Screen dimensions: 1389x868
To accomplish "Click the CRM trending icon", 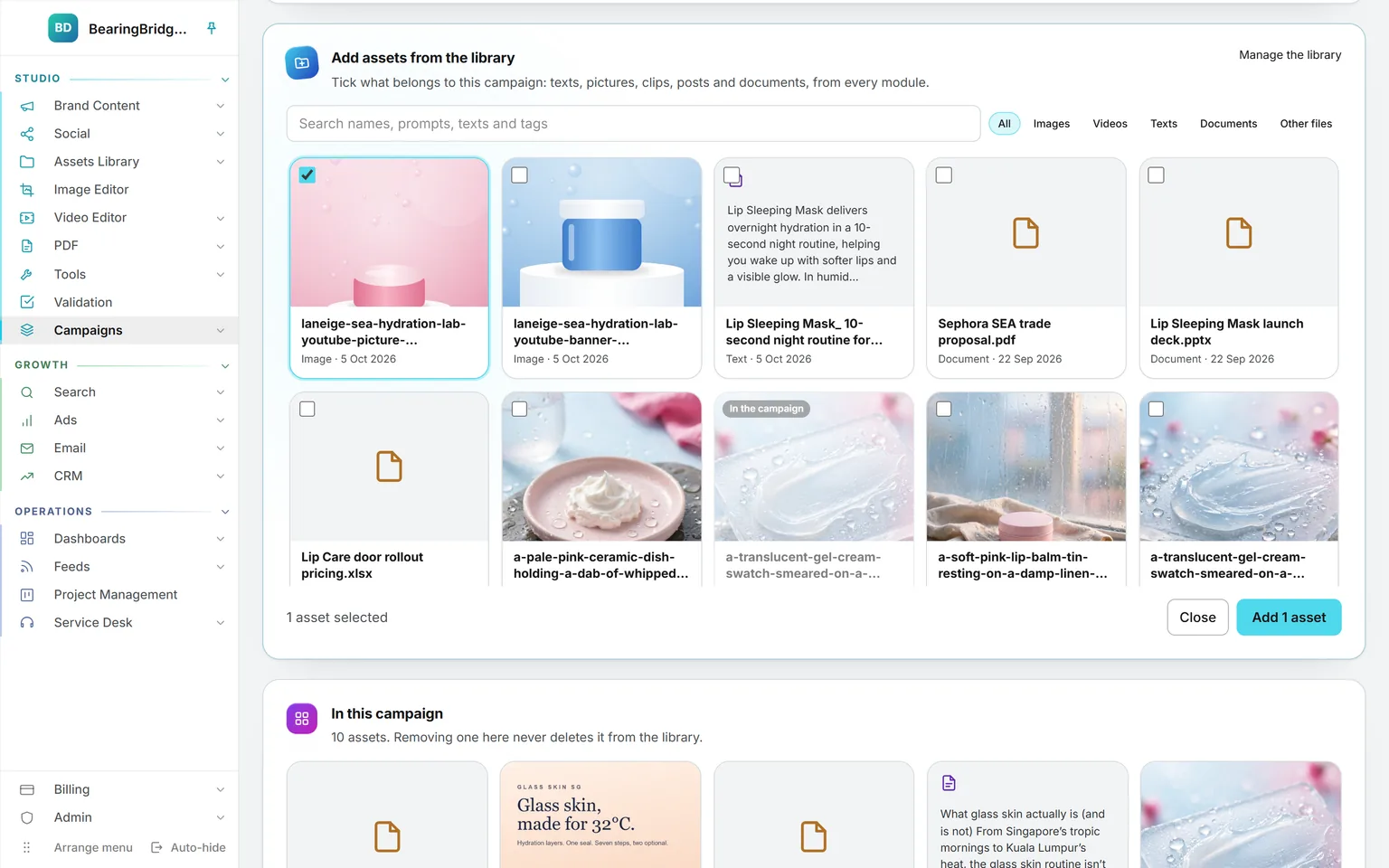I will [27, 476].
